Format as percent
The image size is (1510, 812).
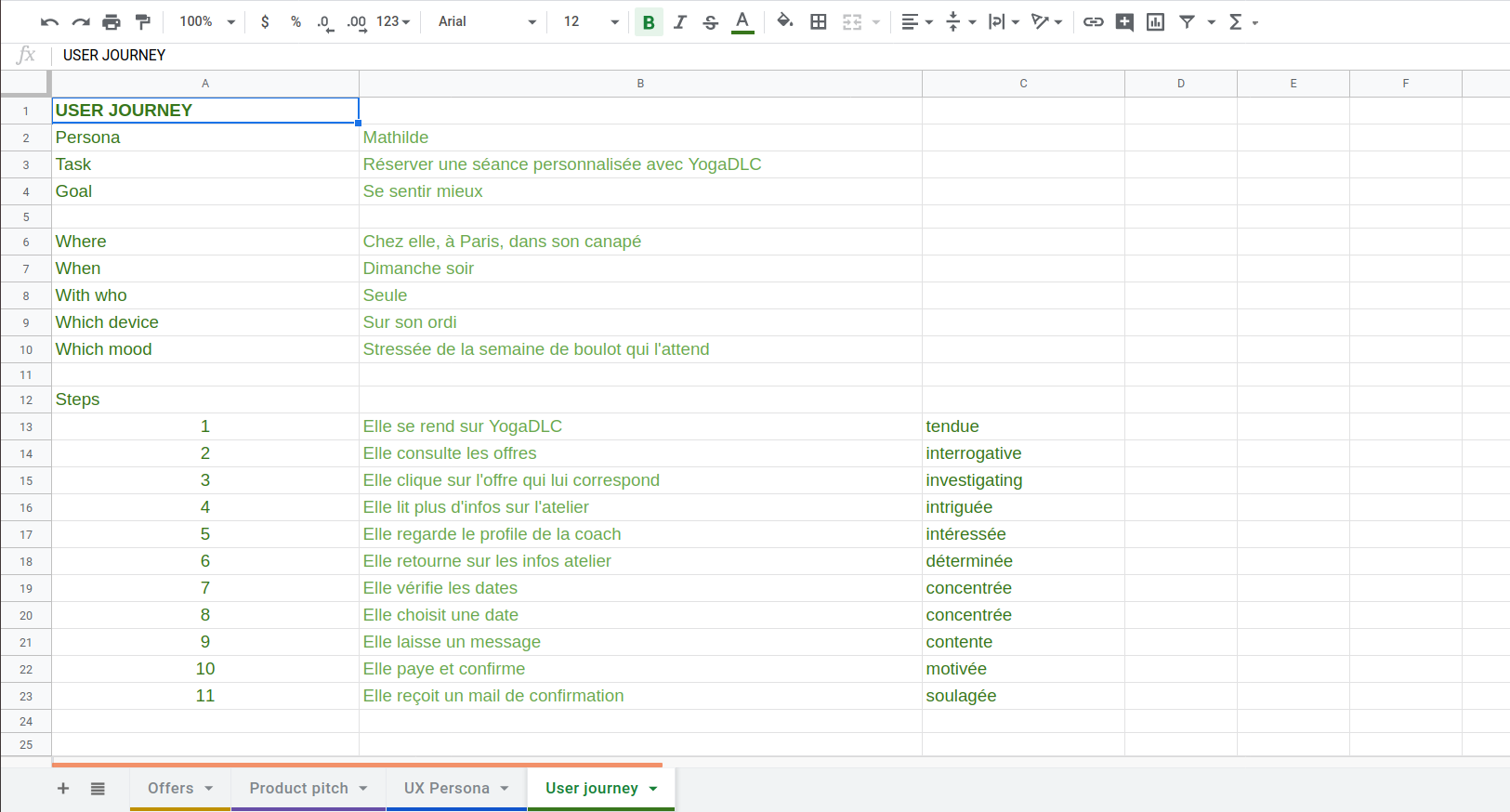(295, 21)
